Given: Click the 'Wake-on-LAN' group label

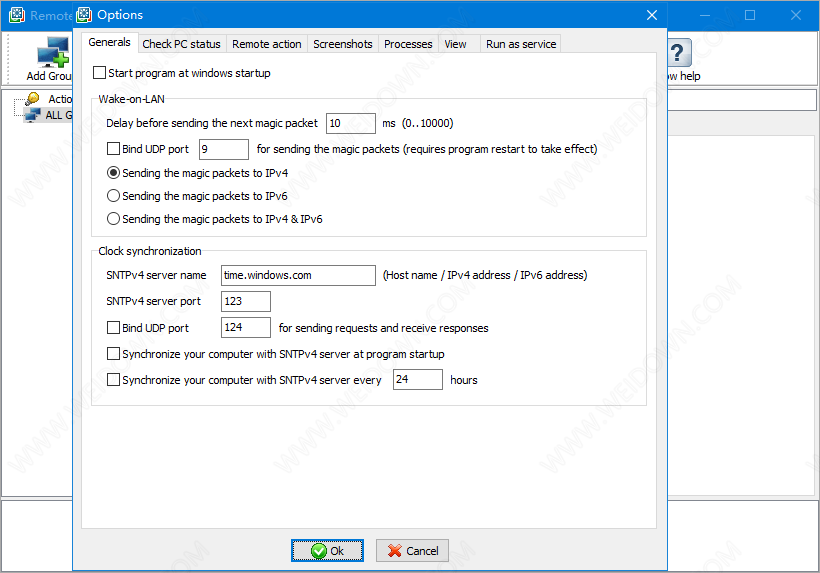Looking at the screenshot, I should pos(131,99).
